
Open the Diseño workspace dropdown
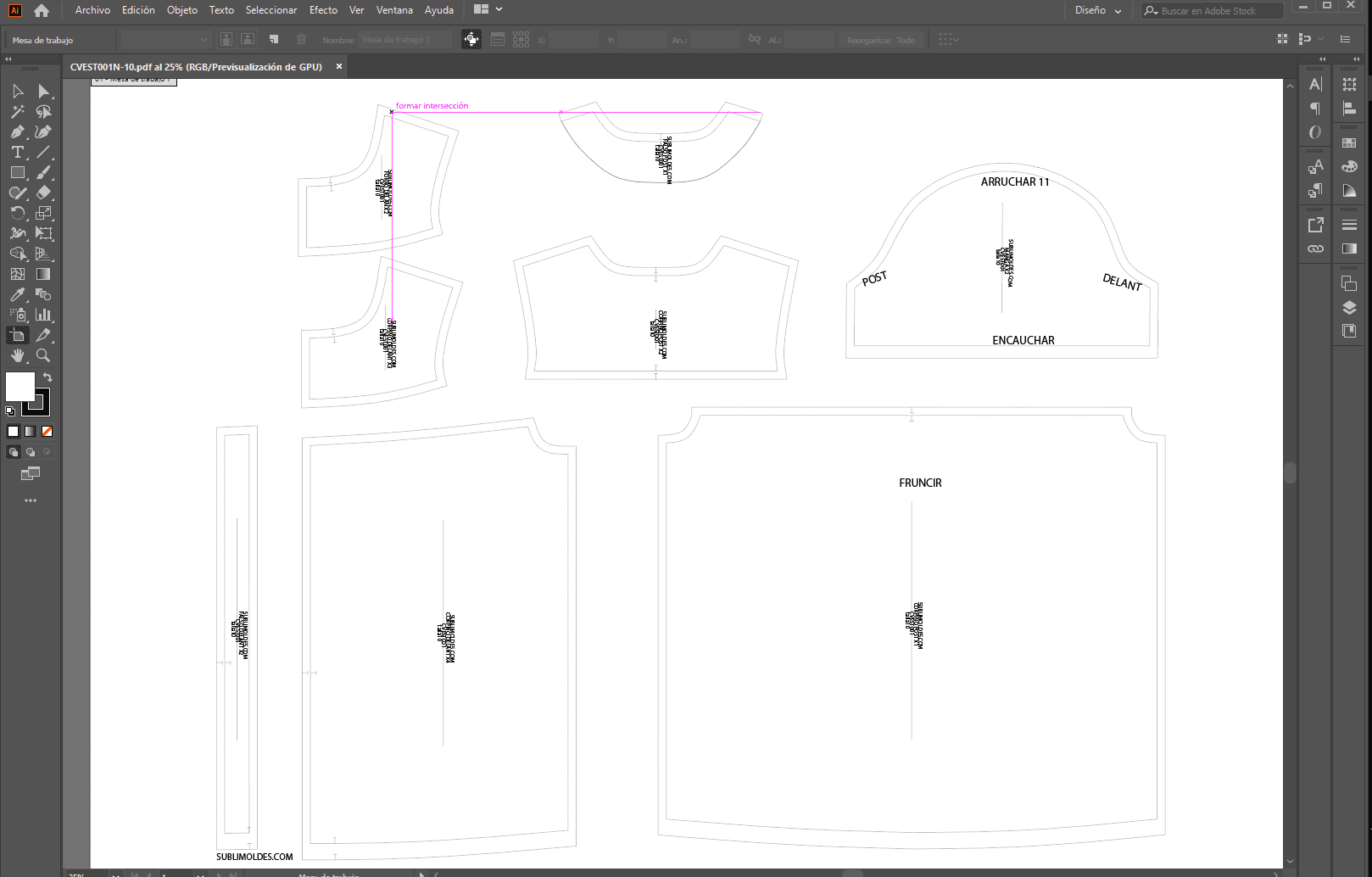tap(1098, 10)
